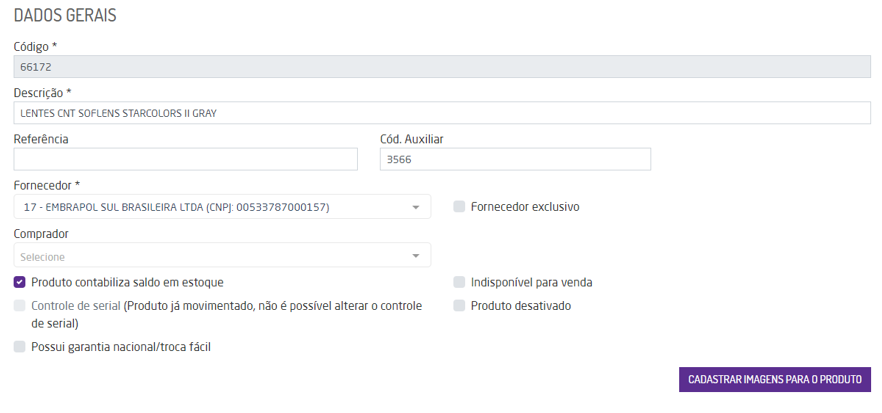
Task: Toggle the Controle de serial checkbox
Action: point(20,305)
